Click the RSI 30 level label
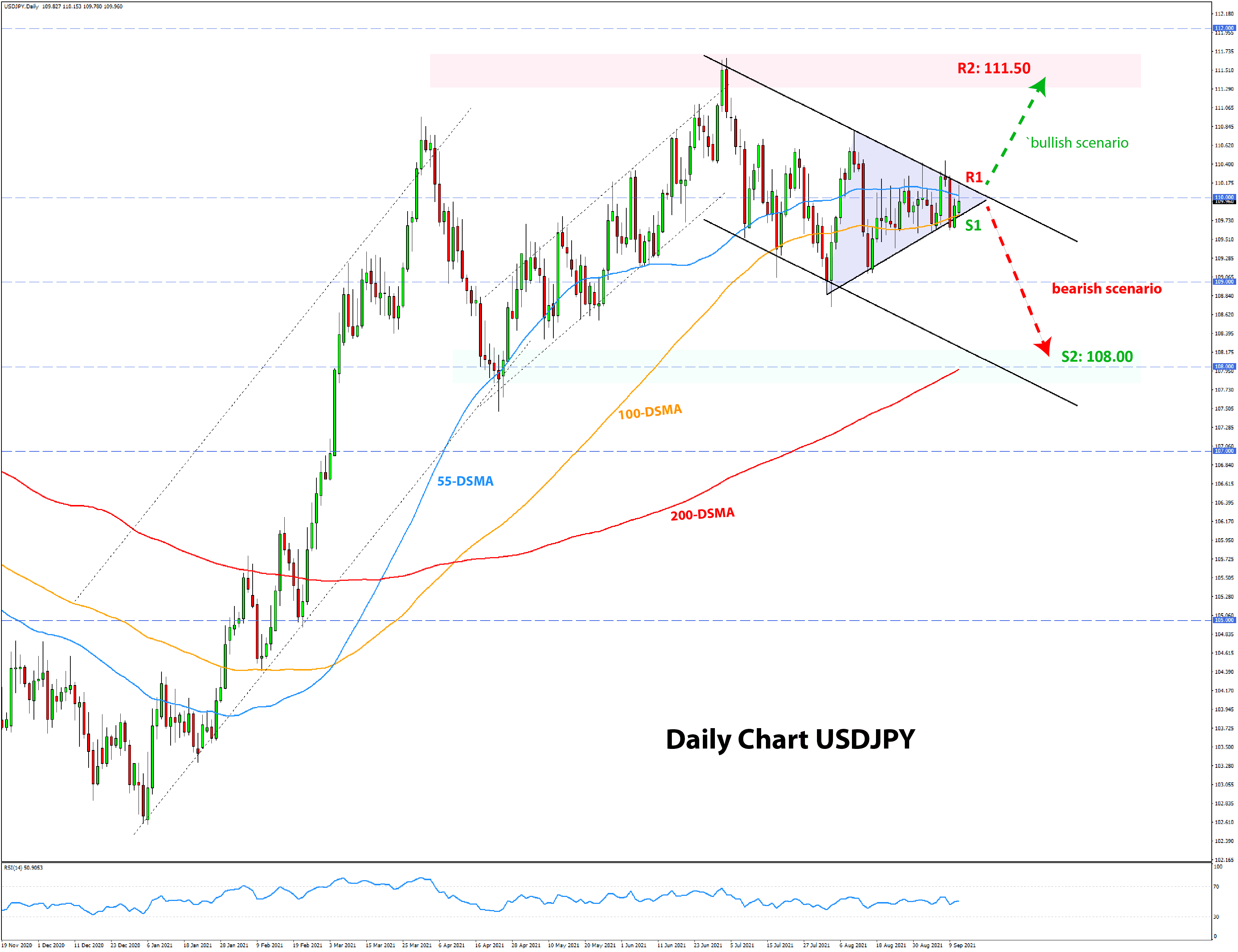 coord(1216,917)
